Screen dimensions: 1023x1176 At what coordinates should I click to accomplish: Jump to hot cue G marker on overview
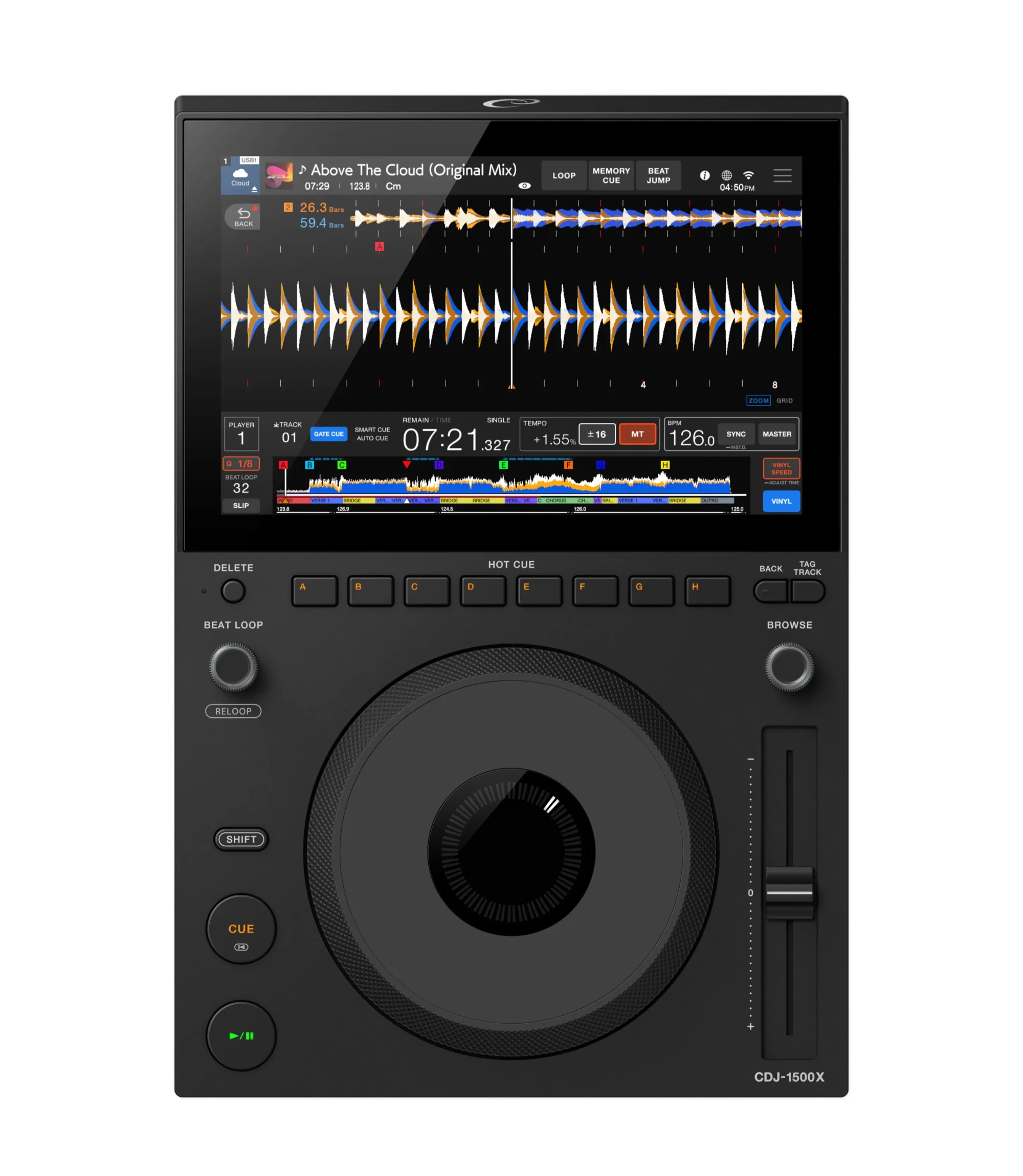click(x=601, y=465)
